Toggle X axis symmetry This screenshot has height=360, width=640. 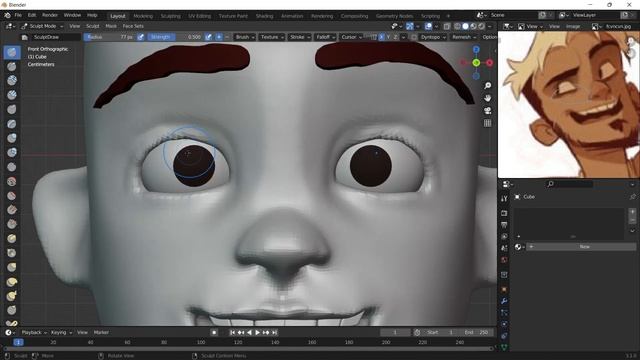pyautogui.click(x=381, y=37)
